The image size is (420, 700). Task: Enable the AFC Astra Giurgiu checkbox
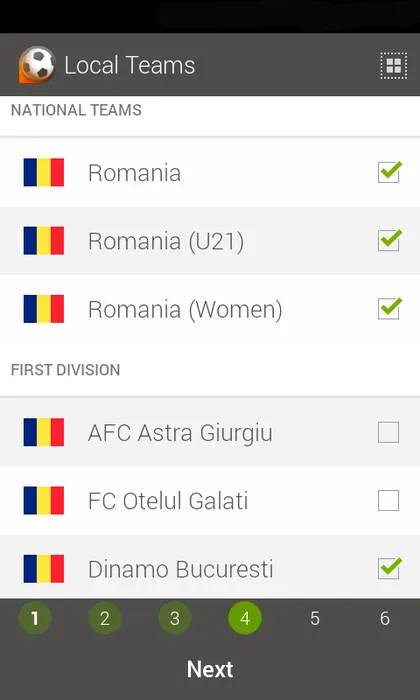388,432
